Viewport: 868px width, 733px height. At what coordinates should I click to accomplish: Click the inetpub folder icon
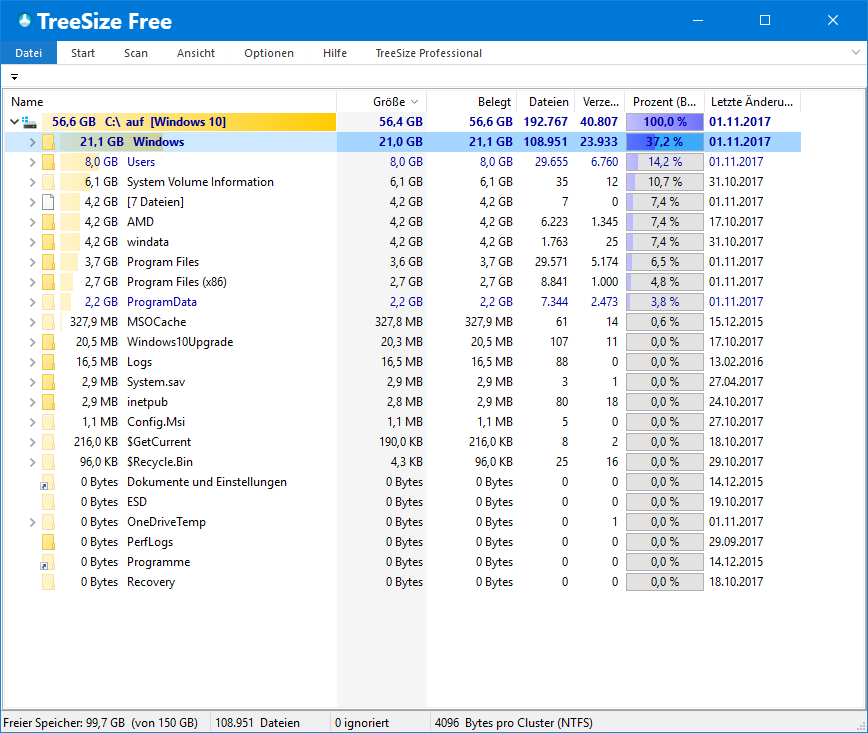point(49,402)
